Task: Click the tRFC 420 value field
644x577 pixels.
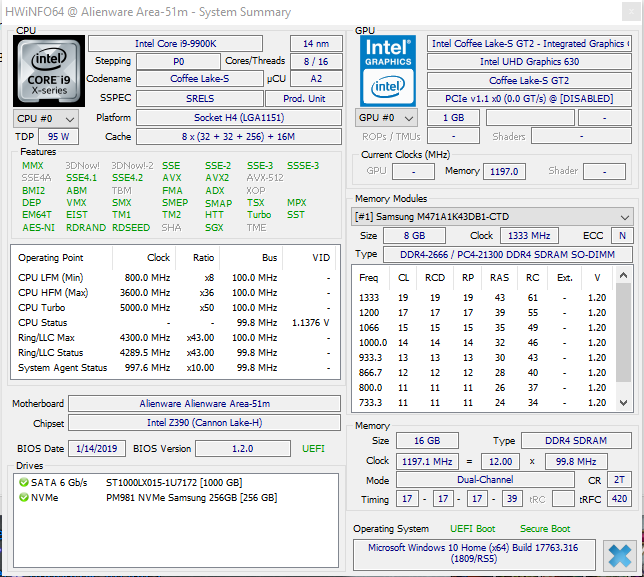Action: 619,499
